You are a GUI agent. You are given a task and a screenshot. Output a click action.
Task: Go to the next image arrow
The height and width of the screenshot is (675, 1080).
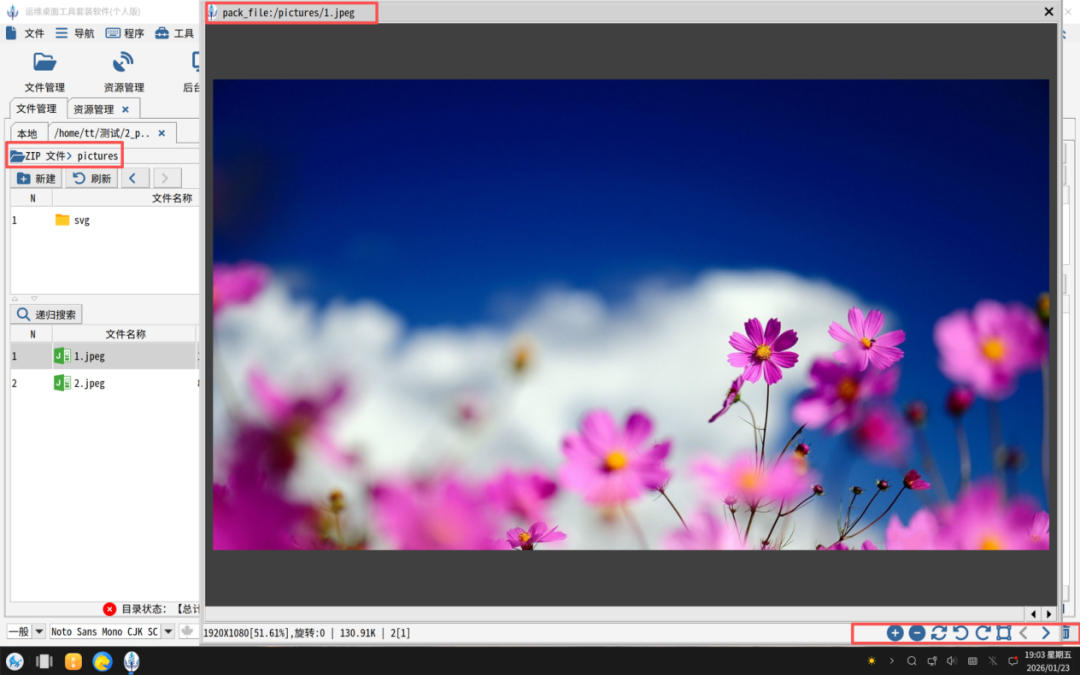click(x=1046, y=633)
